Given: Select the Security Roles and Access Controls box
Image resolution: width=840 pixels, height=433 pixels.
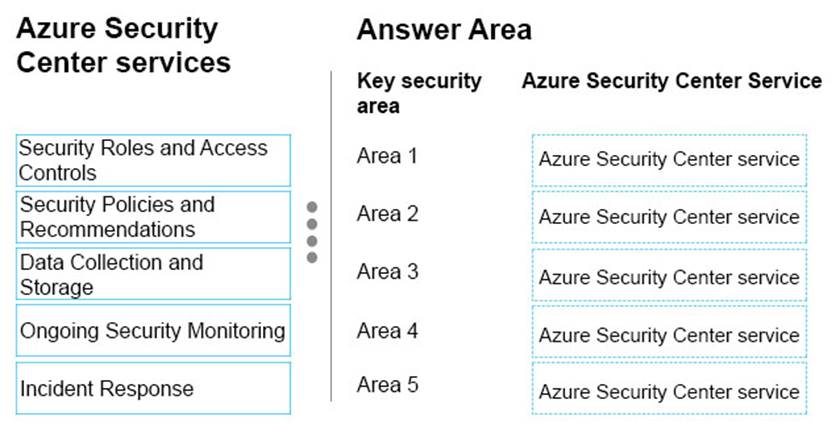Looking at the screenshot, I should [153, 160].
